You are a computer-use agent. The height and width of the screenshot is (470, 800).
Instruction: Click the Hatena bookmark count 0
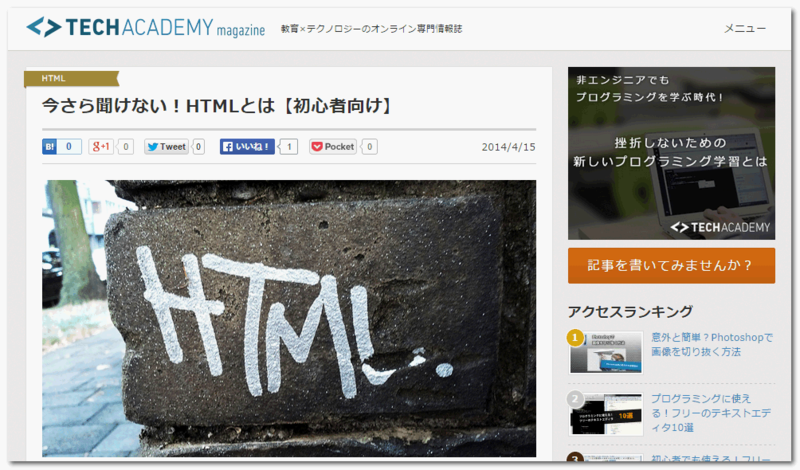click(69, 147)
